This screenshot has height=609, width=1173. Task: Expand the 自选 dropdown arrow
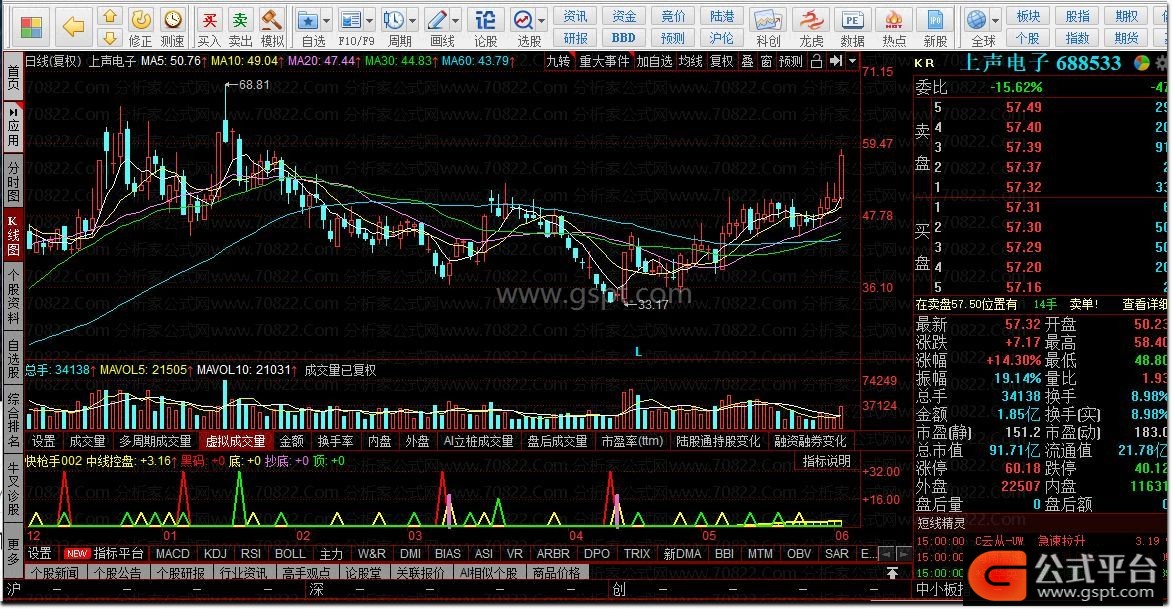click(x=327, y=21)
